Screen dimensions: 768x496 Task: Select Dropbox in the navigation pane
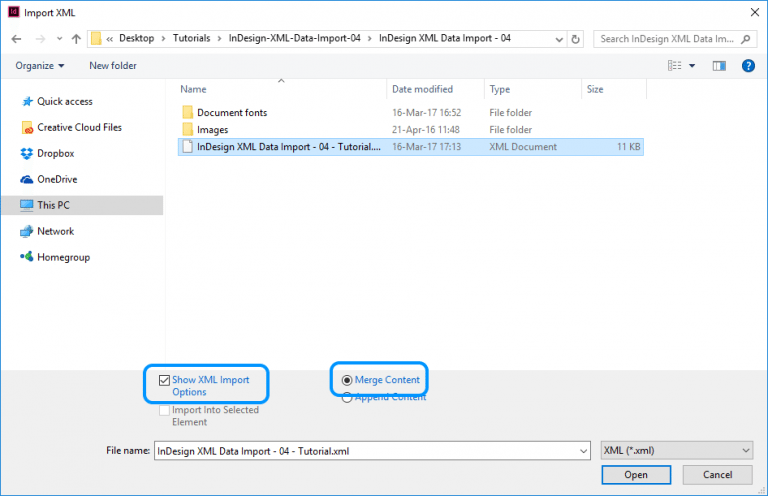(x=55, y=153)
